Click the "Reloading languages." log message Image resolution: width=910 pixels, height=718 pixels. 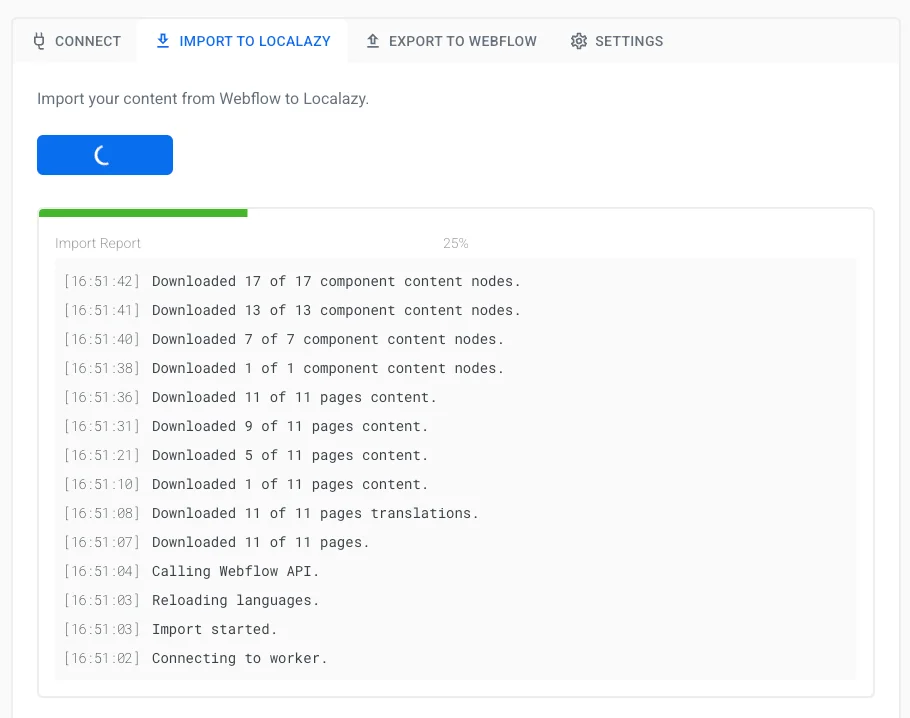[235, 600]
